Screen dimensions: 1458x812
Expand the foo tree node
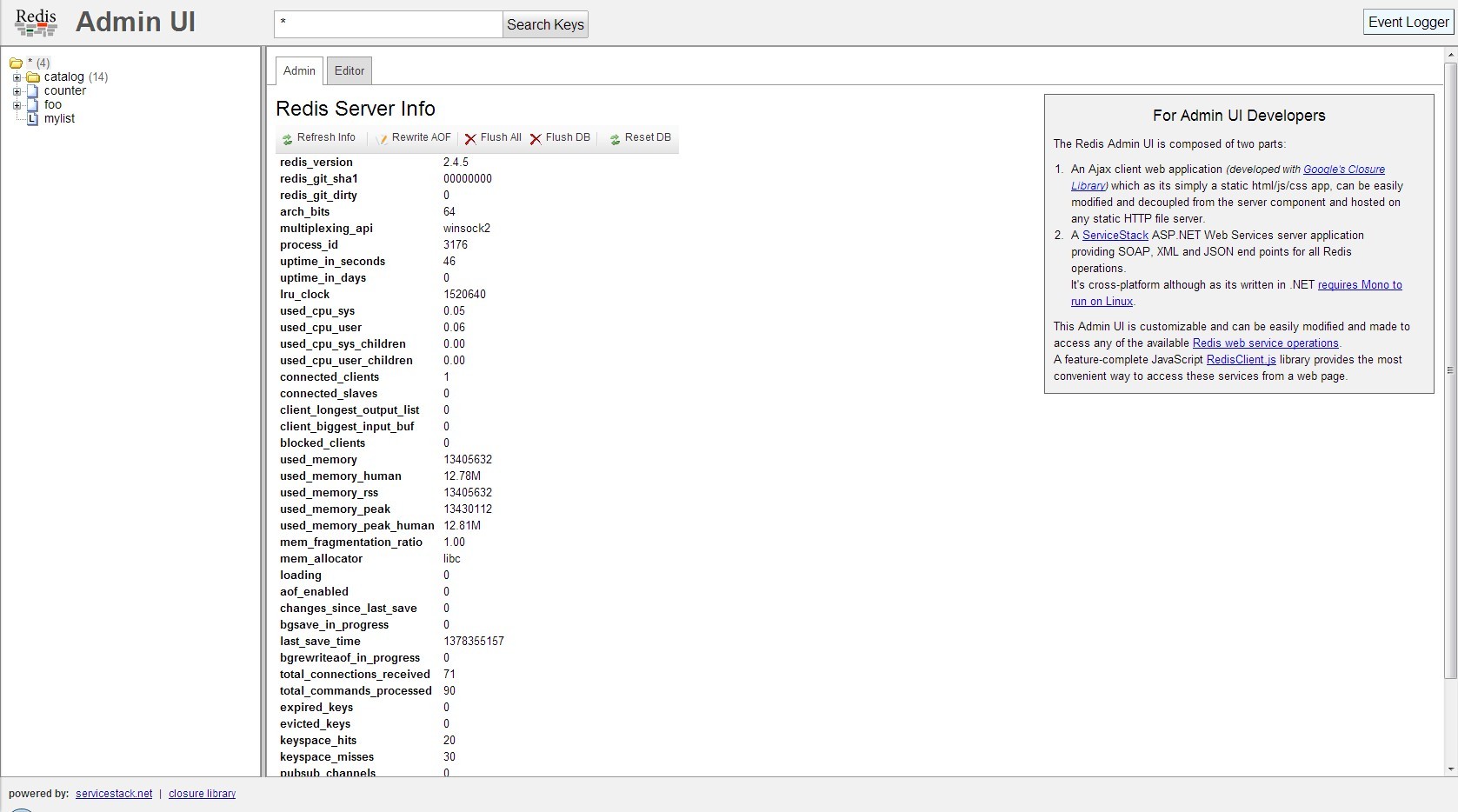17,105
